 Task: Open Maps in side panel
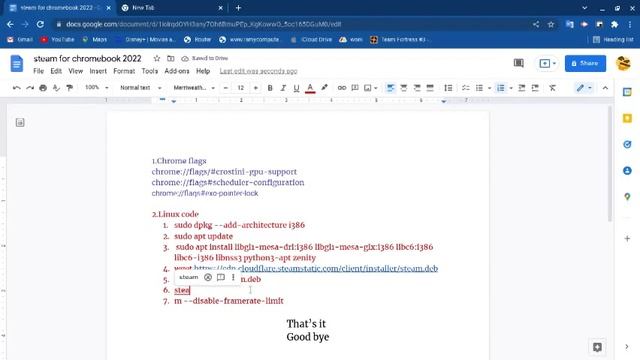[627, 197]
